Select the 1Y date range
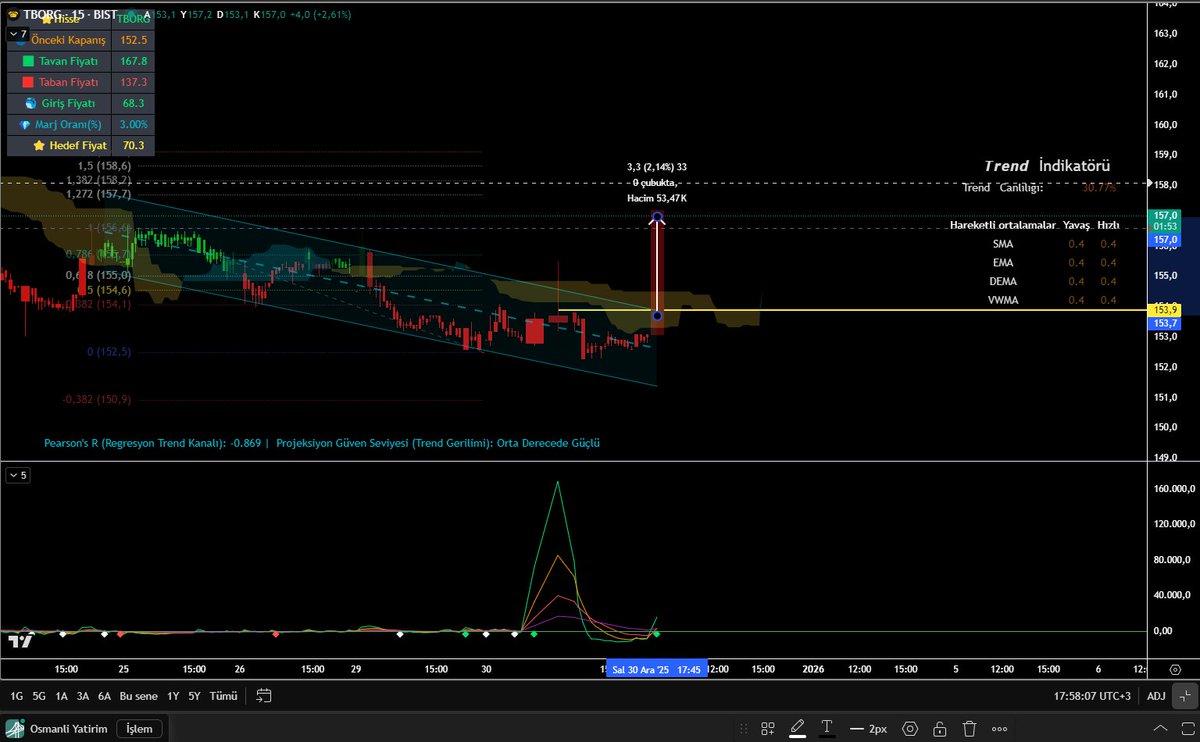The image size is (1200, 742). coord(173,696)
